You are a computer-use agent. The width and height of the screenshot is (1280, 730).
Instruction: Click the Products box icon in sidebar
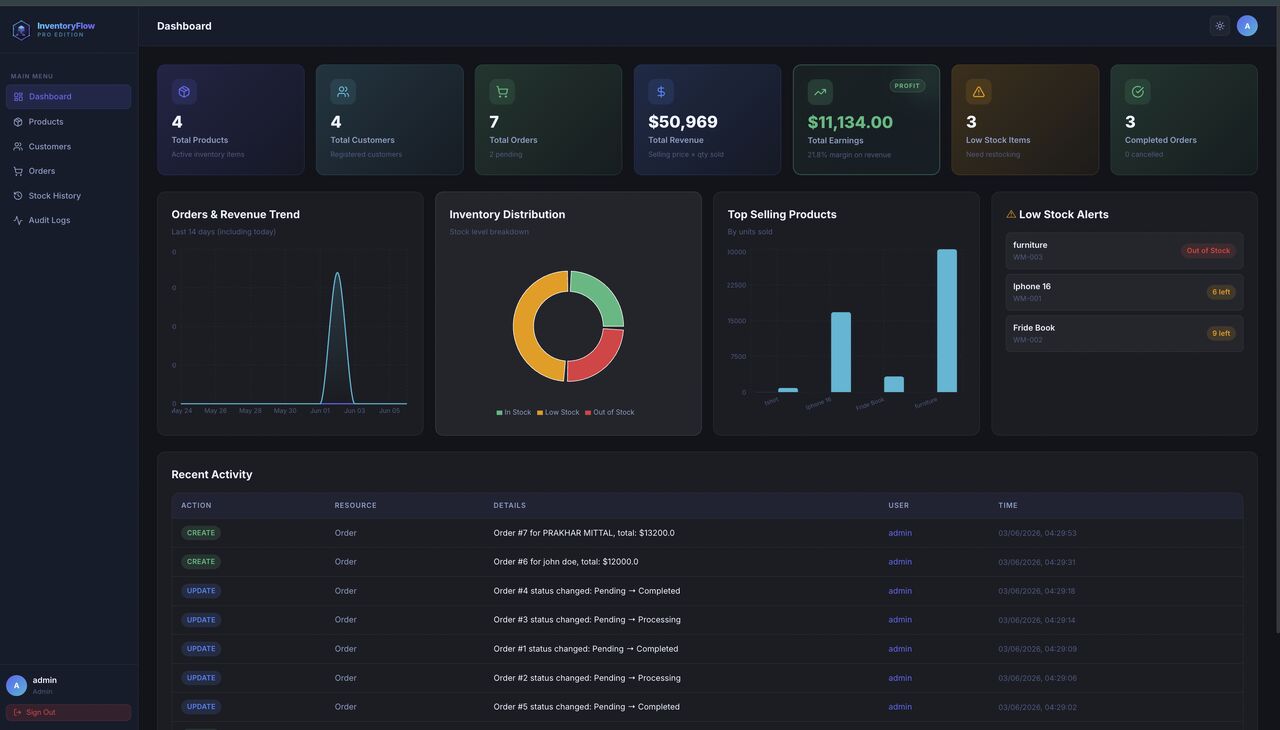tap(18, 122)
